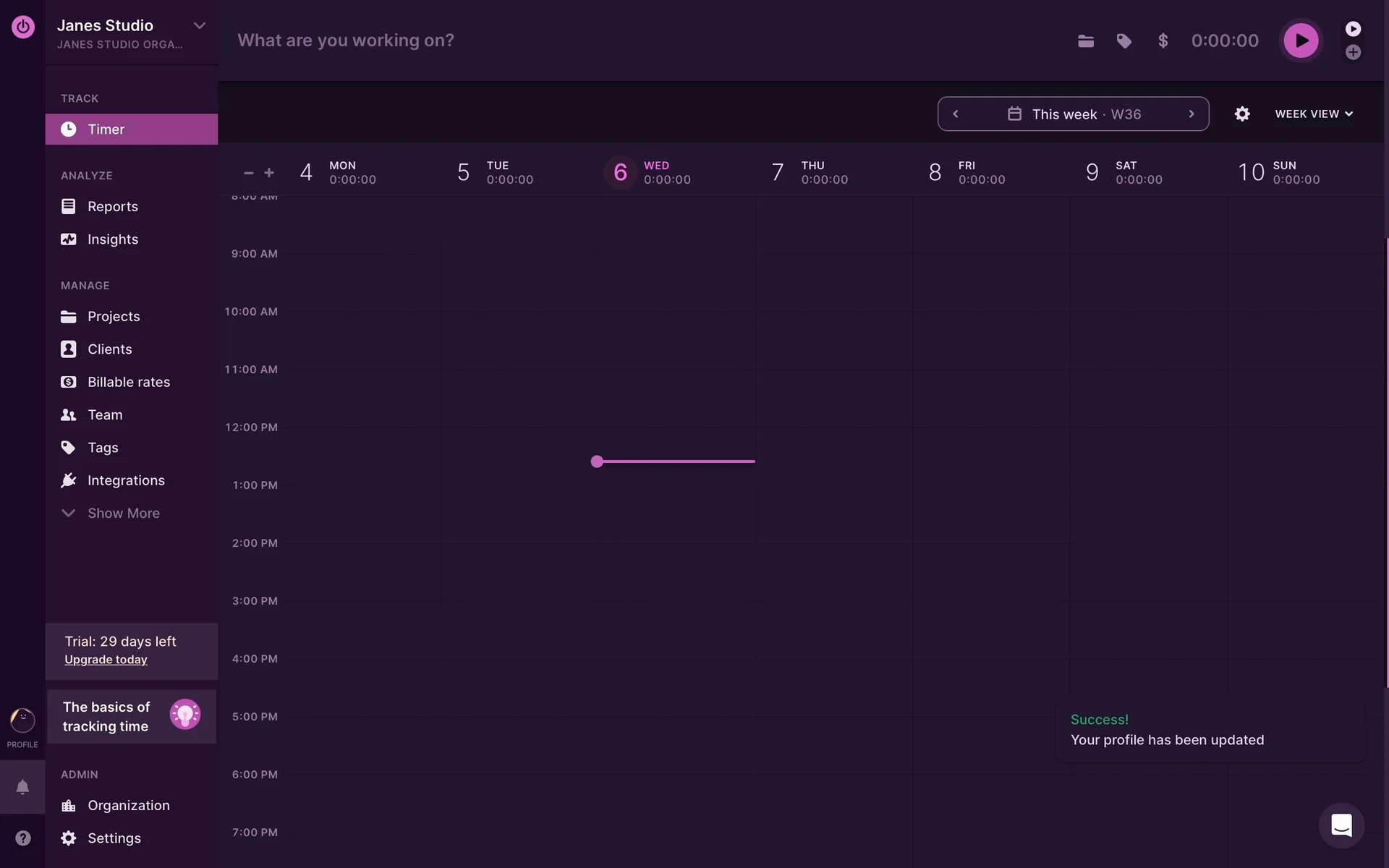Switch to manual mode plus icon
This screenshot has height=868, width=1389.
(x=1353, y=53)
